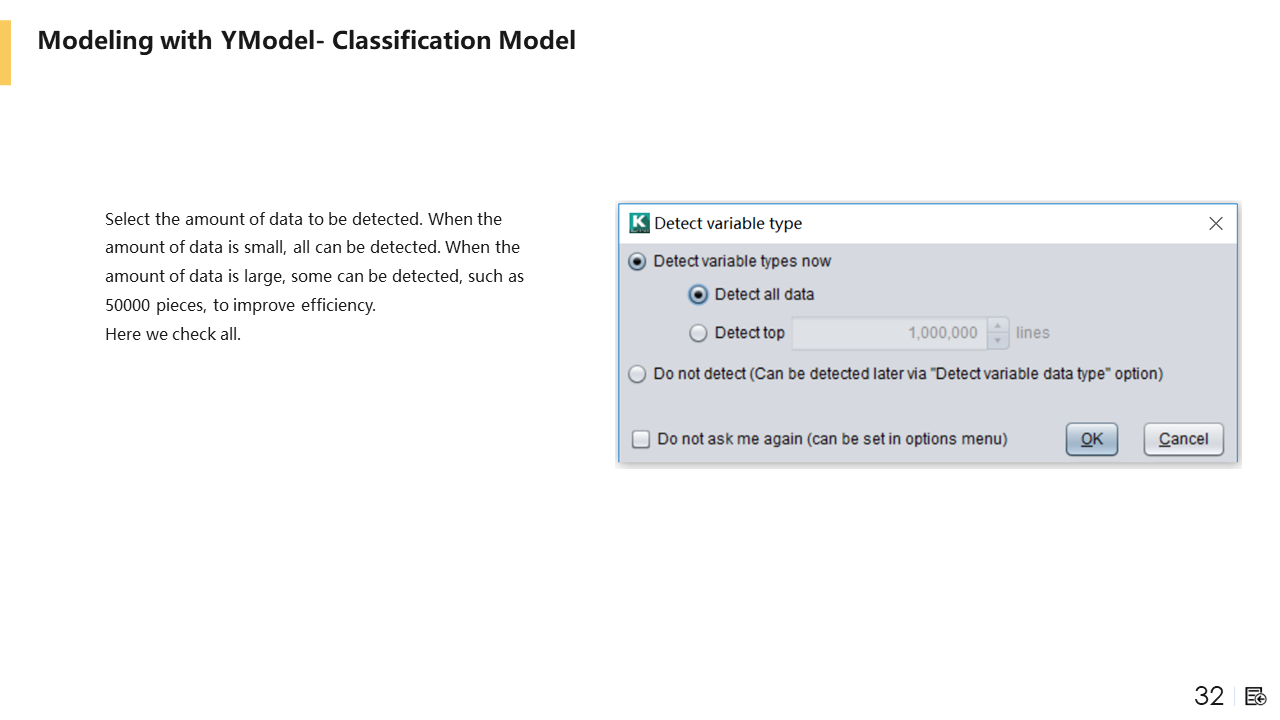Click the yellow accent bar beside the title

tap(5, 52)
